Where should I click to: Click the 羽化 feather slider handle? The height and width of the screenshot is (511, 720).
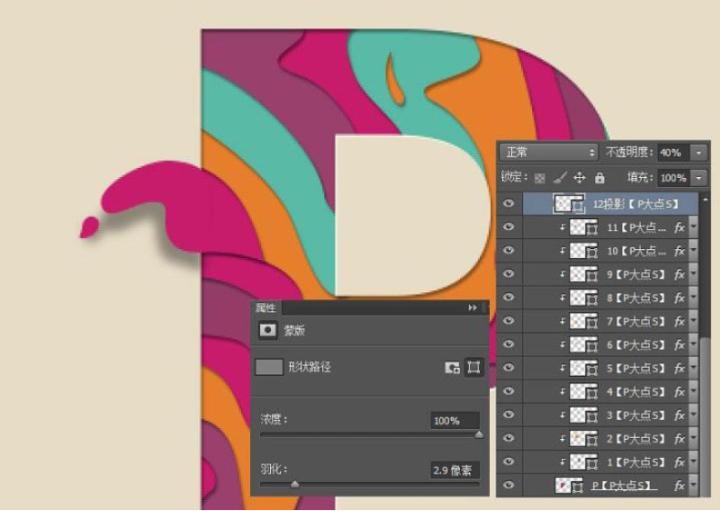point(294,484)
